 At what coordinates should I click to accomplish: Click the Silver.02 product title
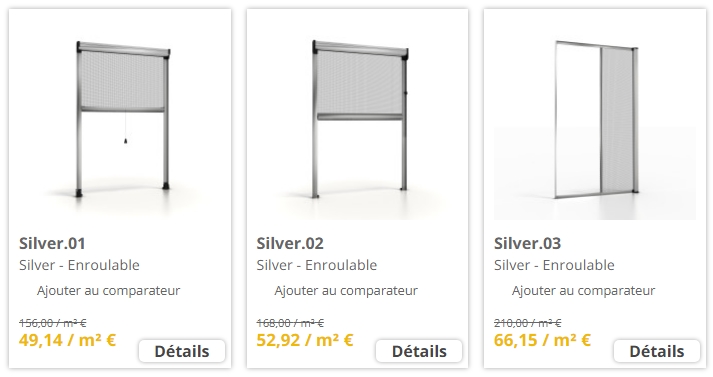pyautogui.click(x=290, y=243)
